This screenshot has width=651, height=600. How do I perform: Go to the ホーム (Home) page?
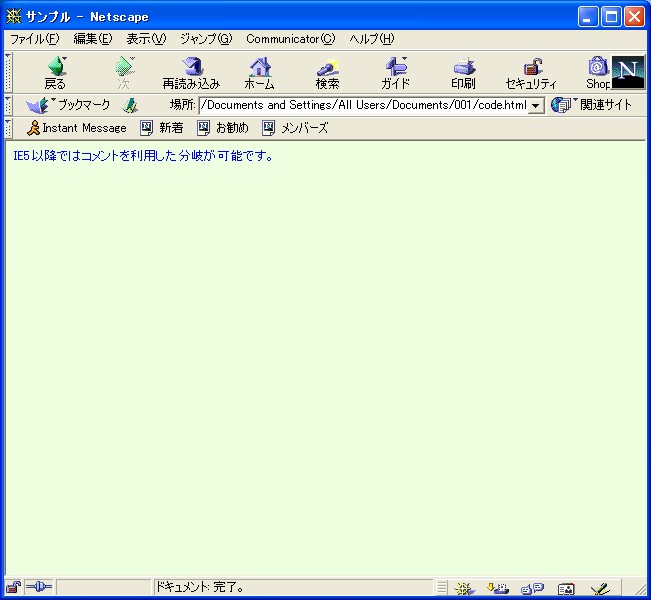(x=259, y=71)
